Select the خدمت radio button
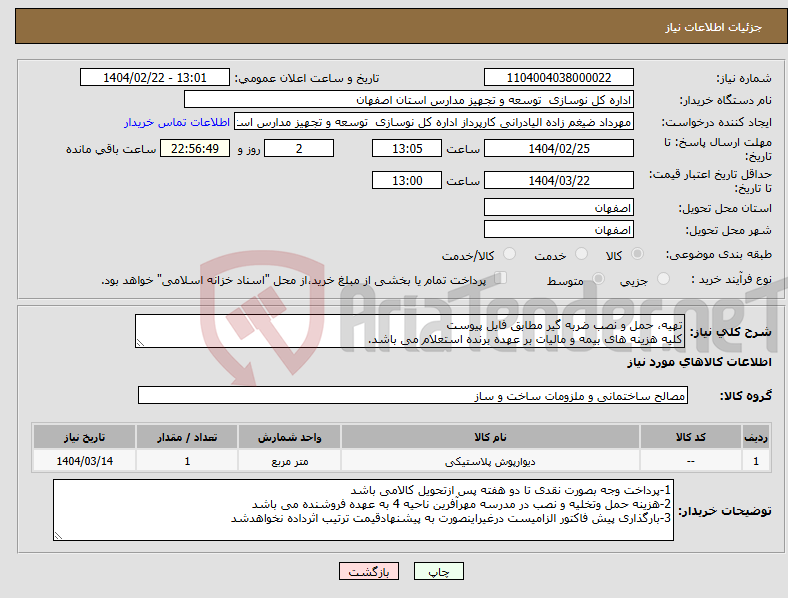 coord(581,254)
